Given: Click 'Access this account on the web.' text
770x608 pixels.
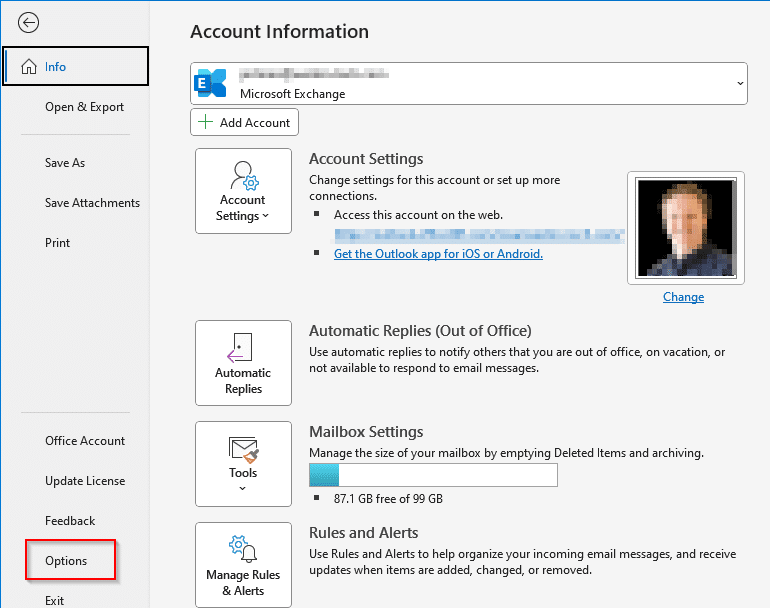Looking at the screenshot, I should coord(418,215).
